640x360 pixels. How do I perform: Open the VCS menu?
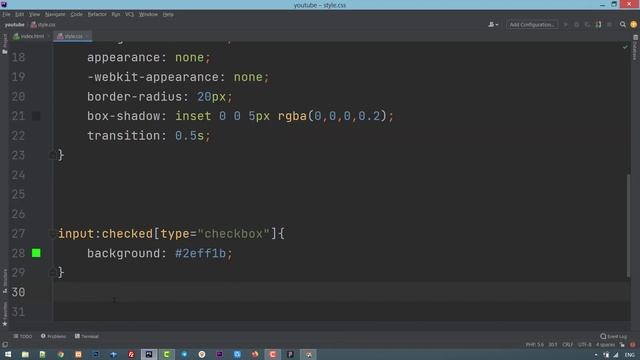pos(129,14)
